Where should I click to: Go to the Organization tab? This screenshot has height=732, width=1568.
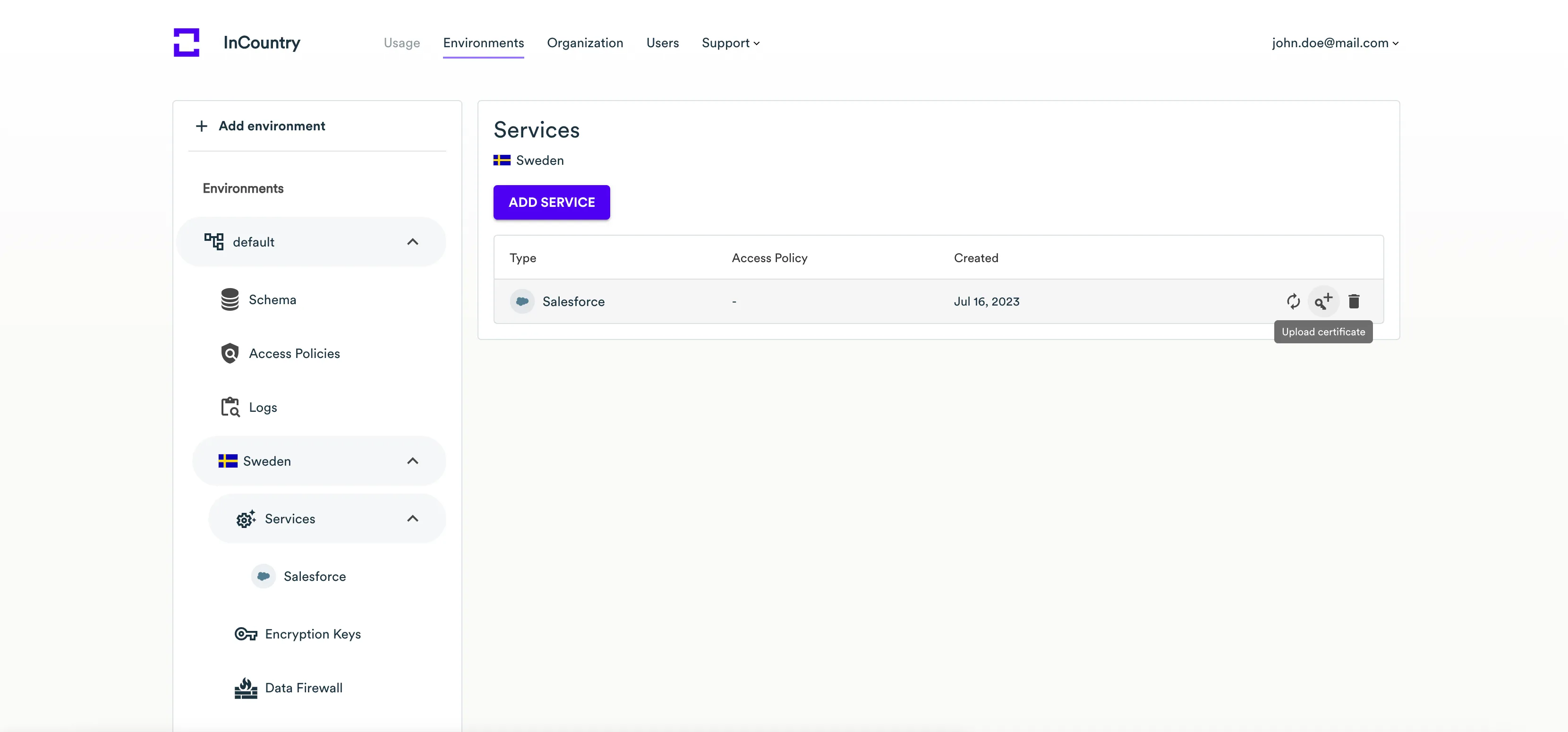pos(584,43)
